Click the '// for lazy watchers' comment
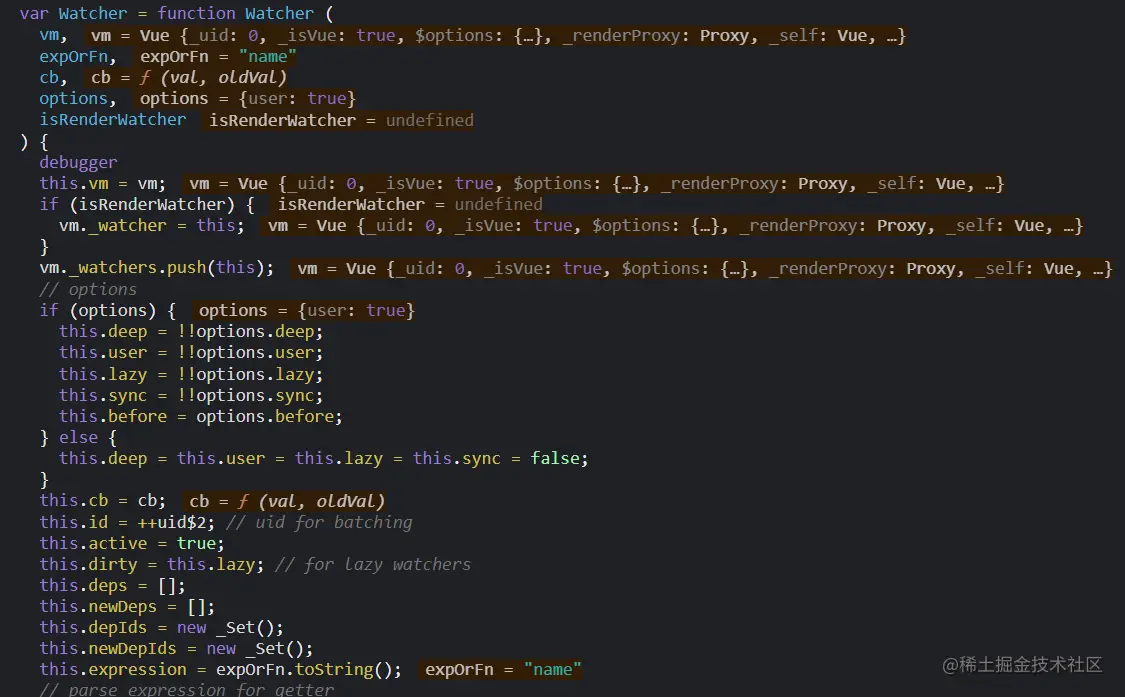 pyautogui.click(x=373, y=564)
